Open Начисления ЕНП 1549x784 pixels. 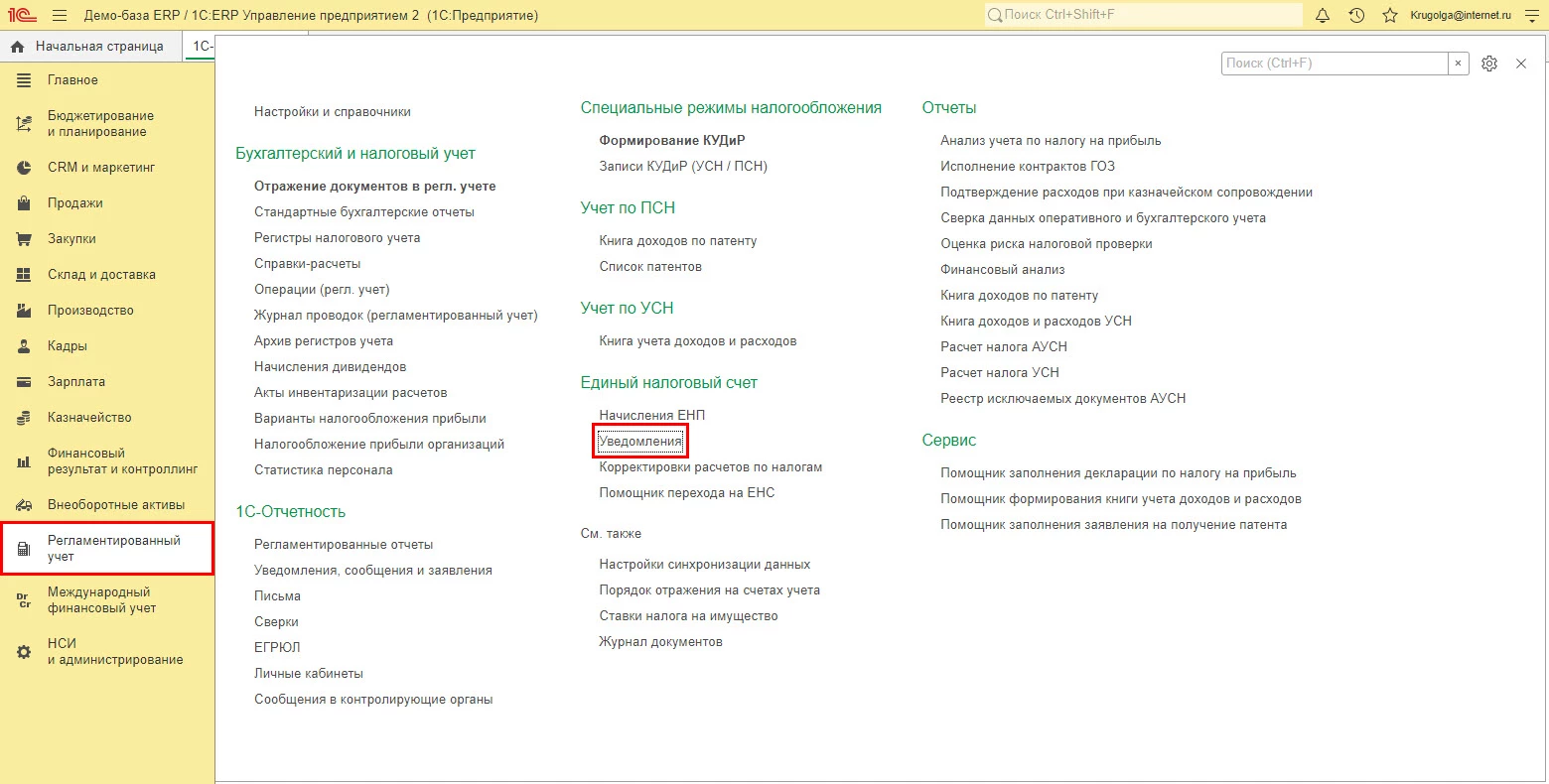652,416
